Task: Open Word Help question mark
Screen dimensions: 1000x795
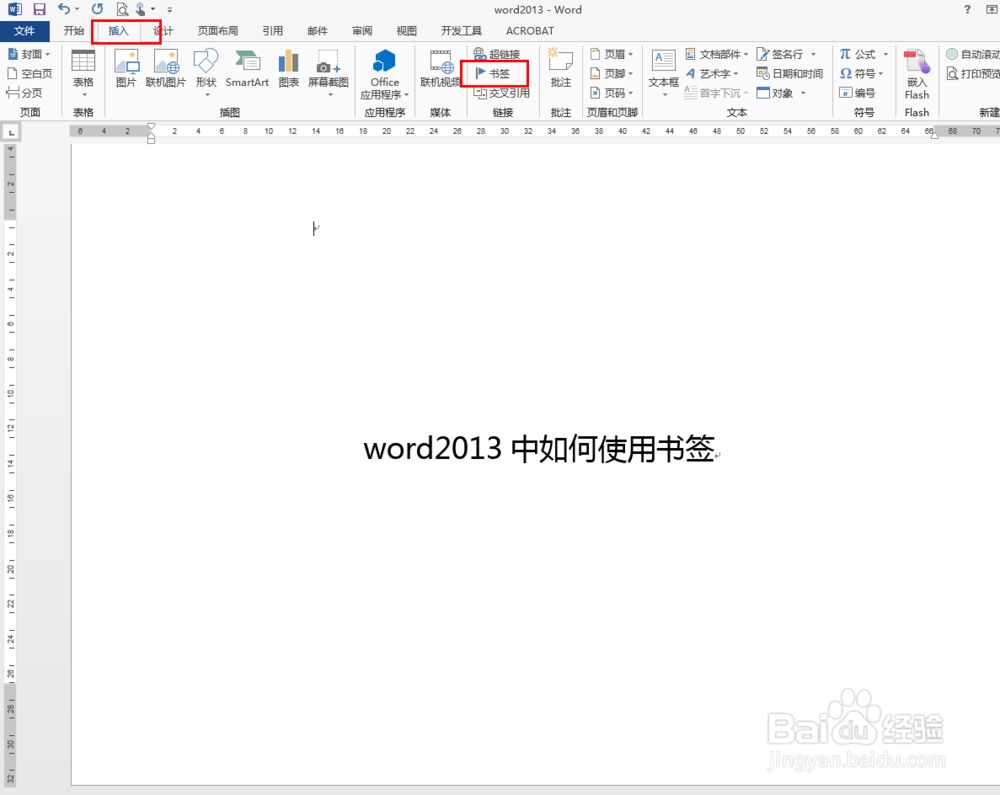Action: pyautogui.click(x=967, y=10)
